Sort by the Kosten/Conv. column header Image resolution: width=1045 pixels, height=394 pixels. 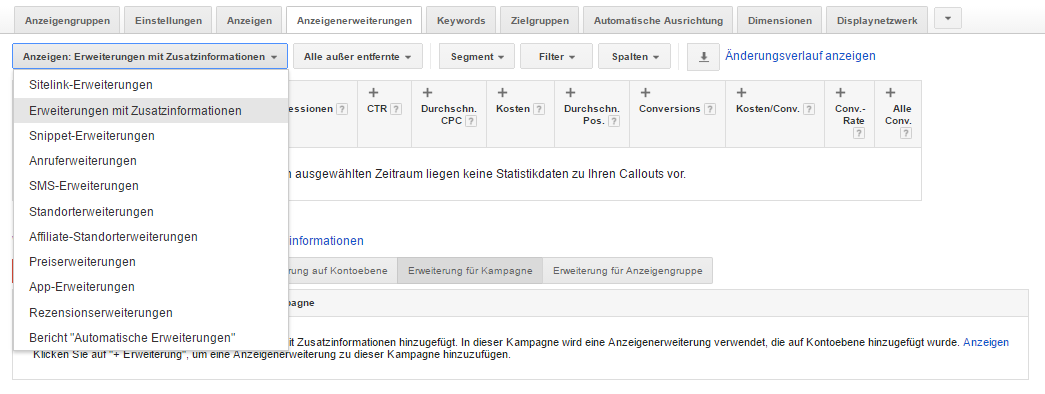[768, 109]
